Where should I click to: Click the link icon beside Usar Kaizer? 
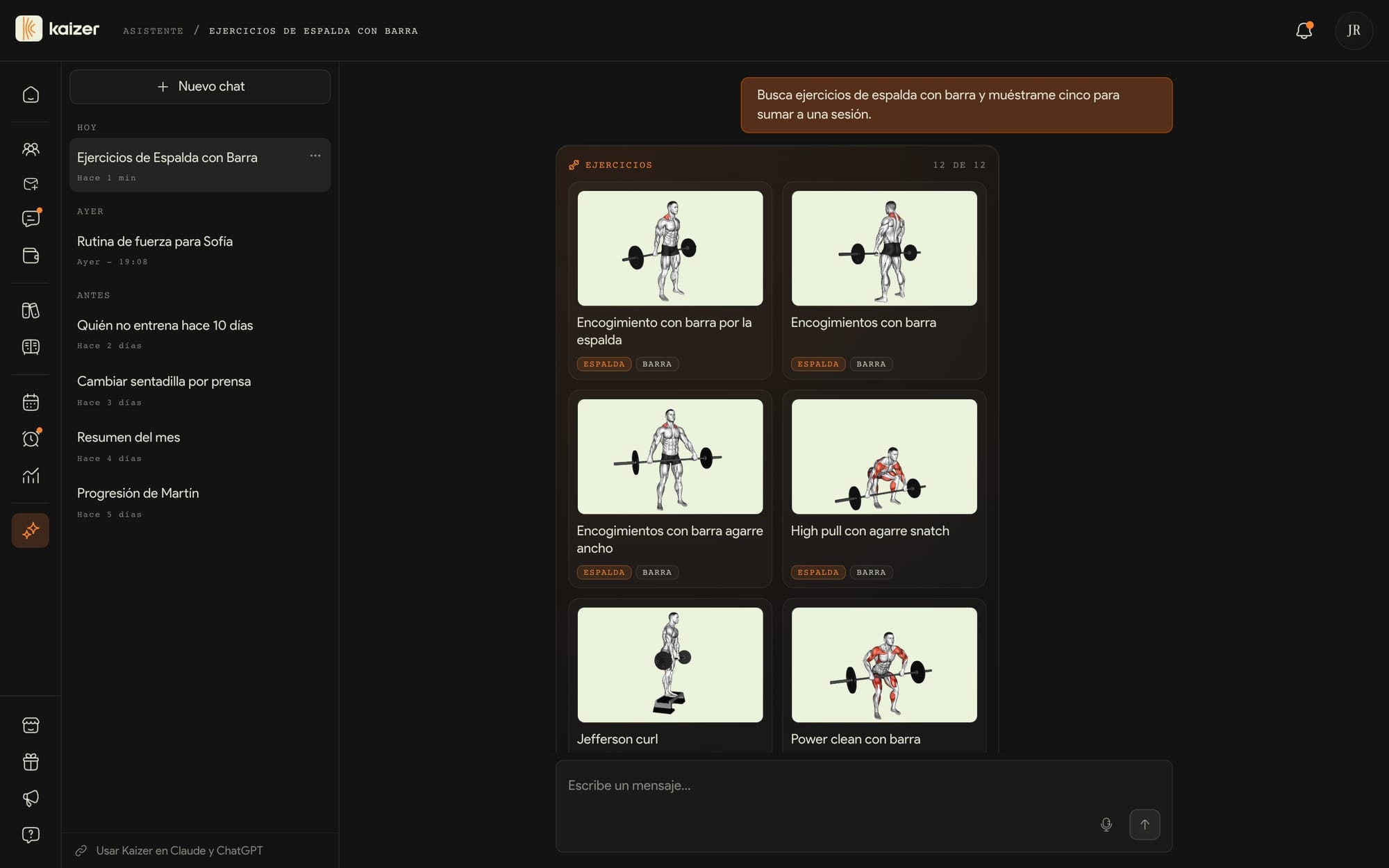(81, 851)
